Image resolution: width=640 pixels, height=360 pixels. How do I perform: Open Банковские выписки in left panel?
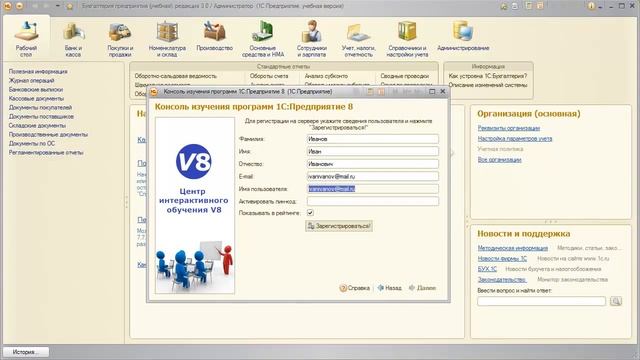tap(36, 89)
